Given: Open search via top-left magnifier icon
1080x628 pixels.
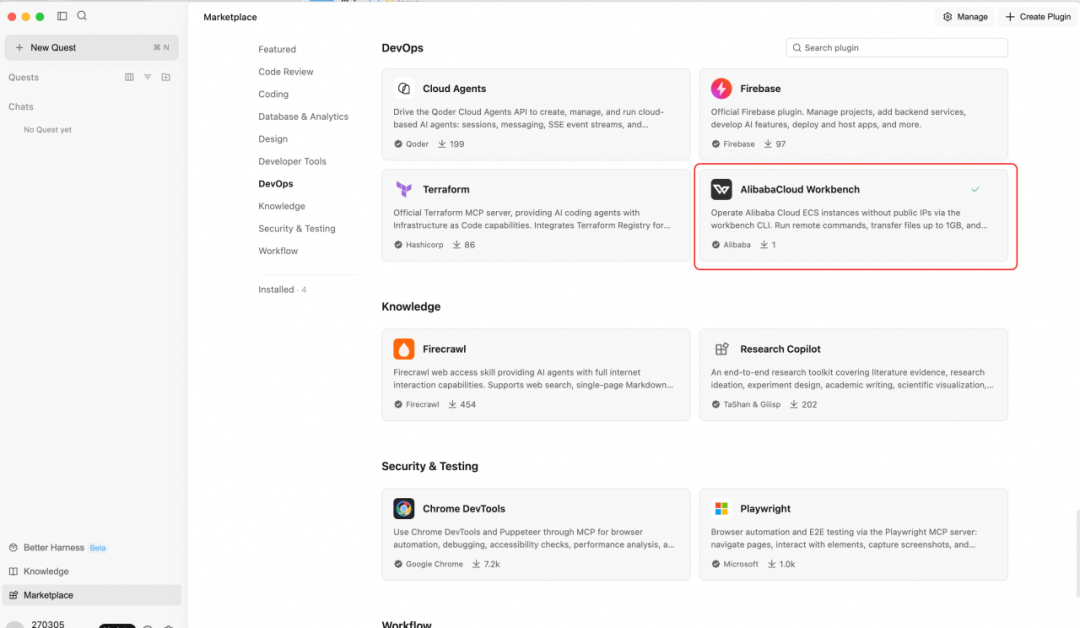Looking at the screenshot, I should (x=82, y=16).
